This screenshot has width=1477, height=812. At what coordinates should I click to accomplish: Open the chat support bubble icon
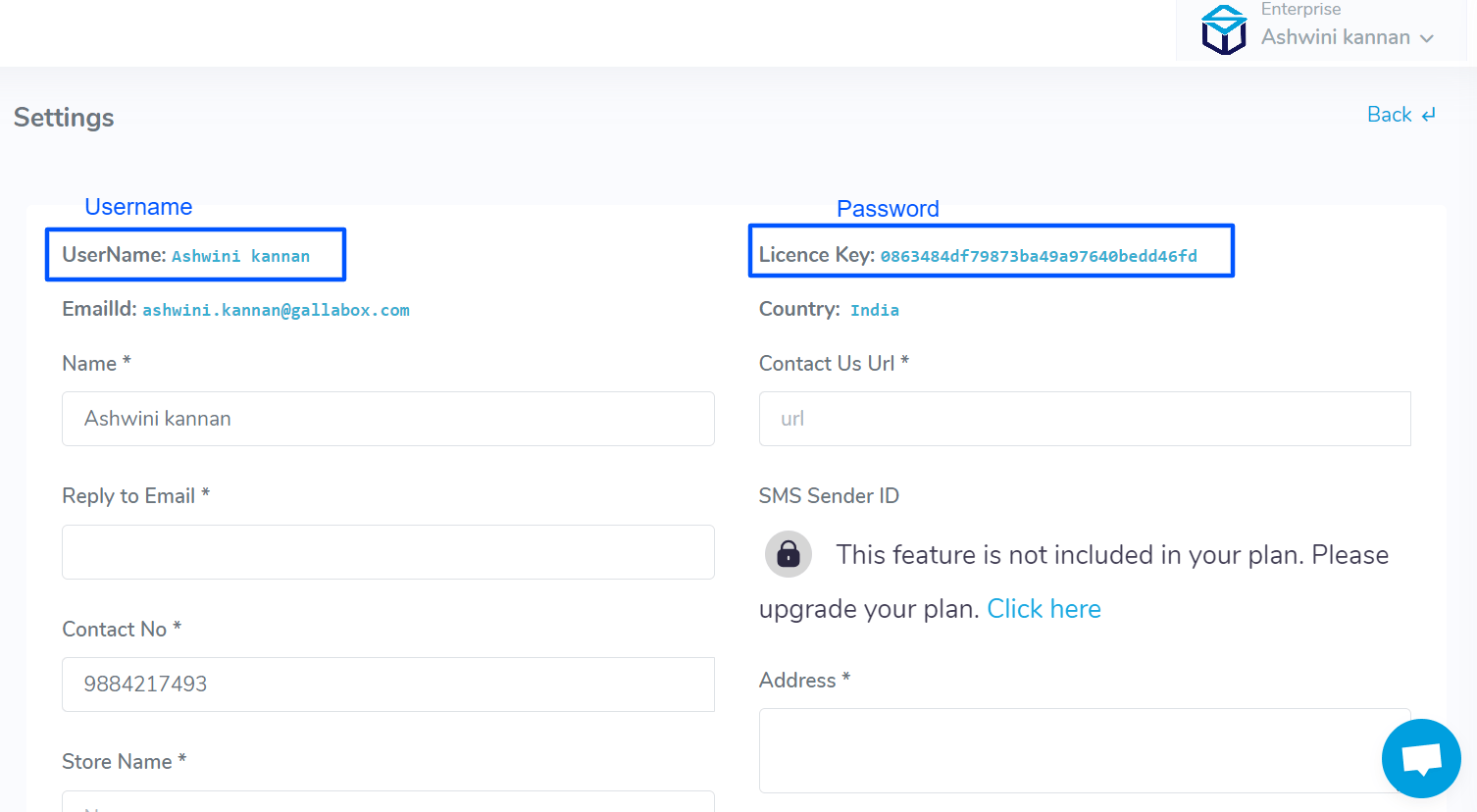click(x=1421, y=758)
